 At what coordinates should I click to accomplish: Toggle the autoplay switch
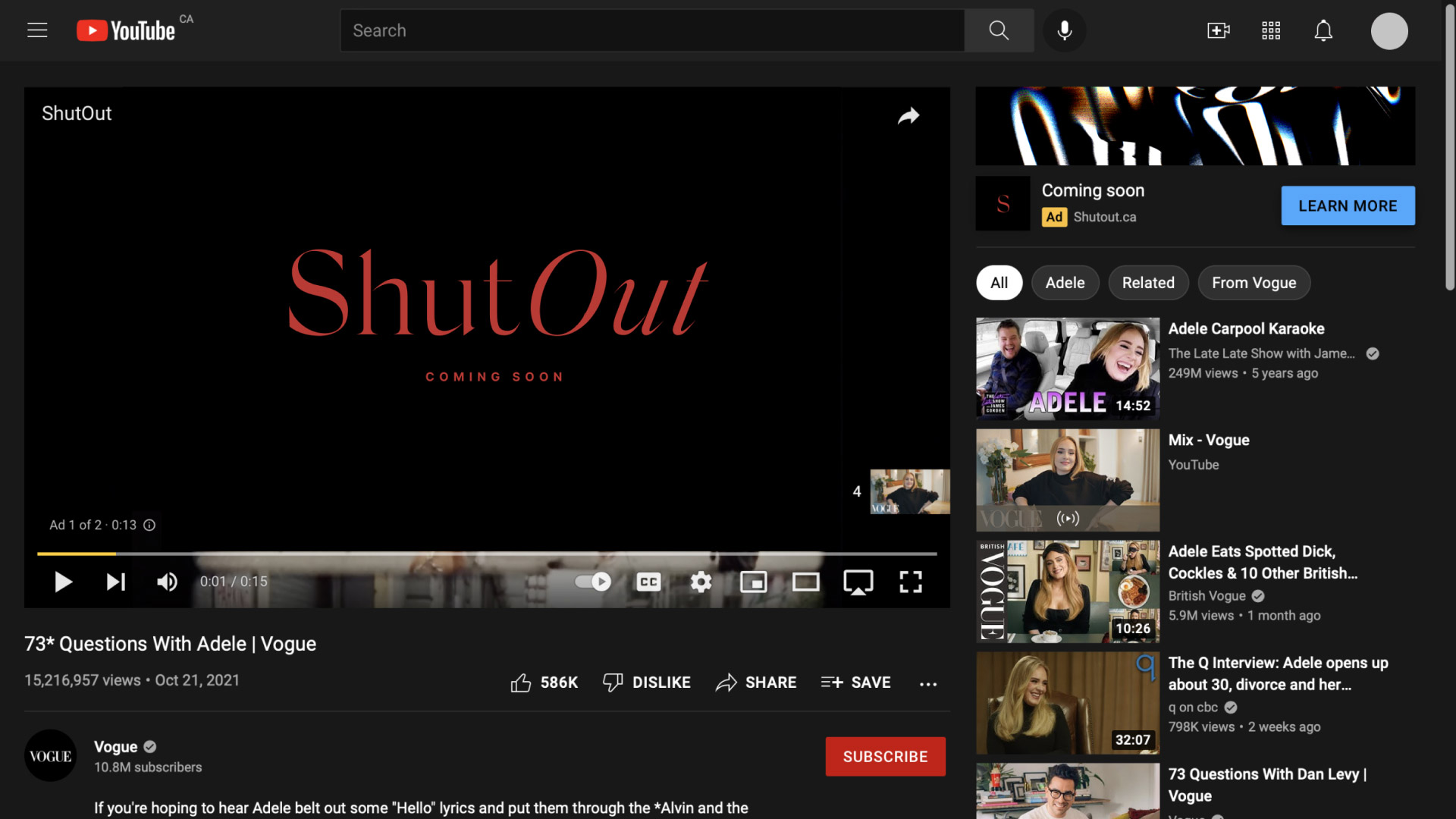click(593, 582)
